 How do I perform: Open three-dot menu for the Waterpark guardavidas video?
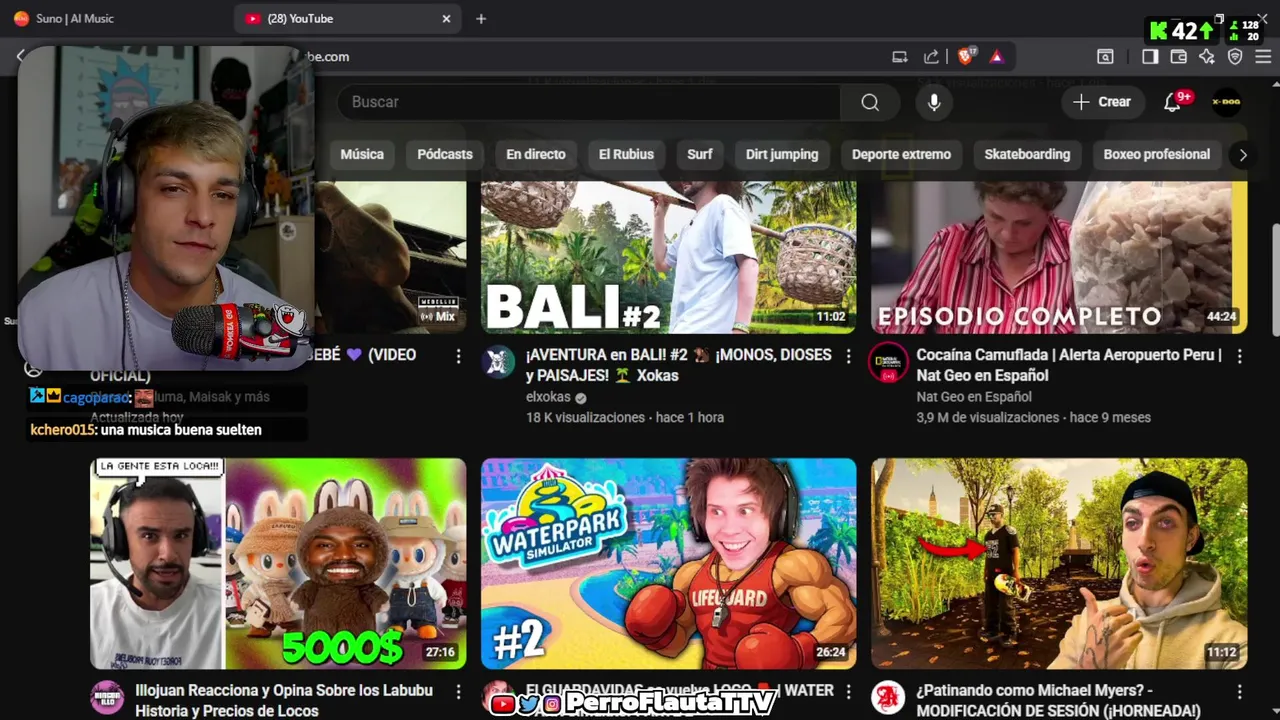pyautogui.click(x=848, y=692)
